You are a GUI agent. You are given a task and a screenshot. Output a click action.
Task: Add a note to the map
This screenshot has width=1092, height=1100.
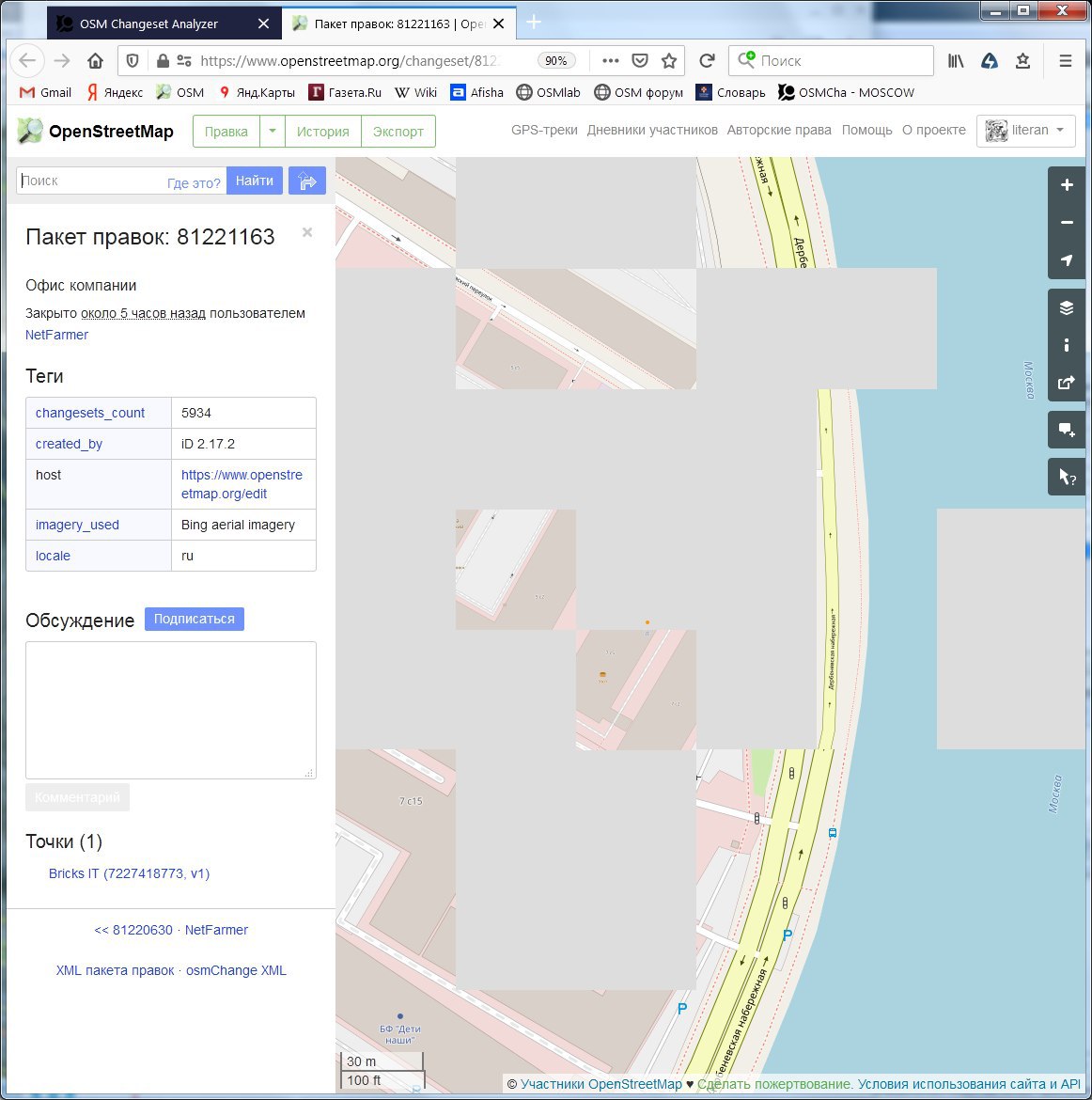point(1066,430)
